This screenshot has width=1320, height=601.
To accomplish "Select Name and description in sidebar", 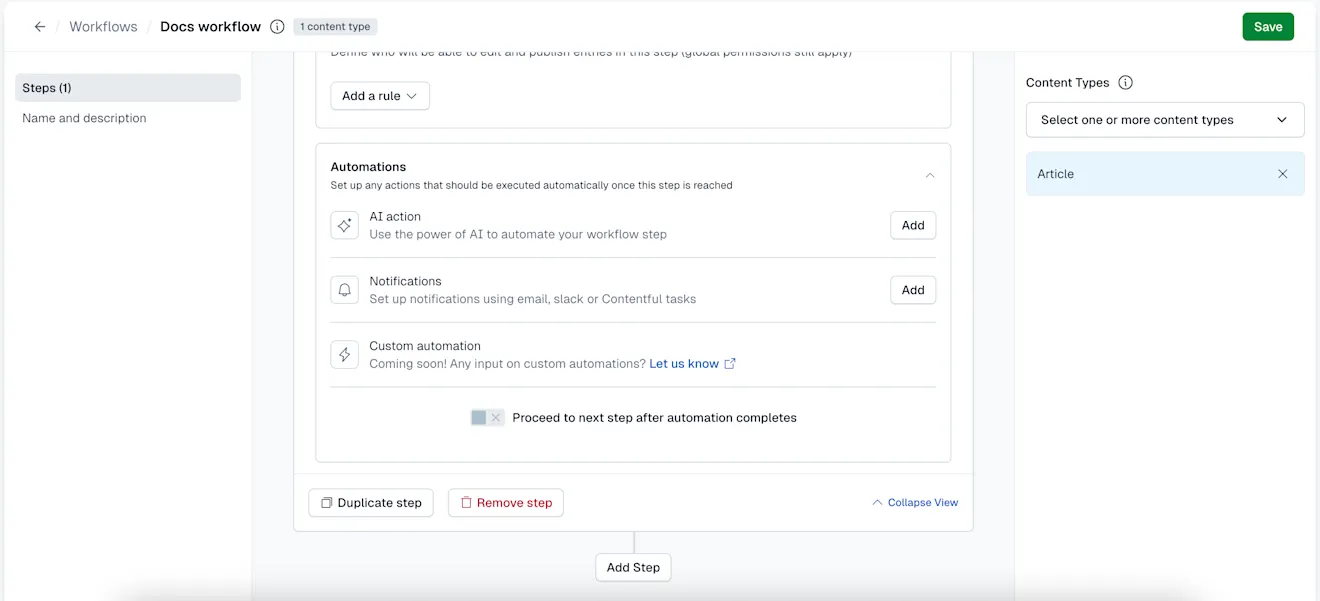I will 84,118.
